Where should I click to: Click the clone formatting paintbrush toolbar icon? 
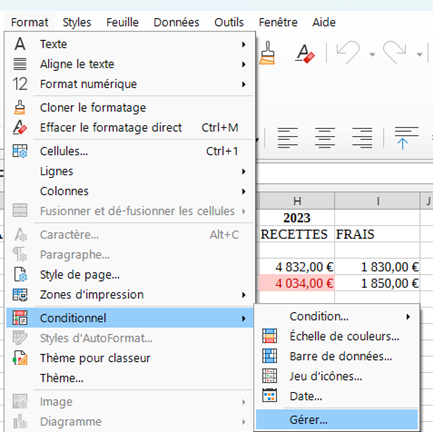(x=267, y=53)
